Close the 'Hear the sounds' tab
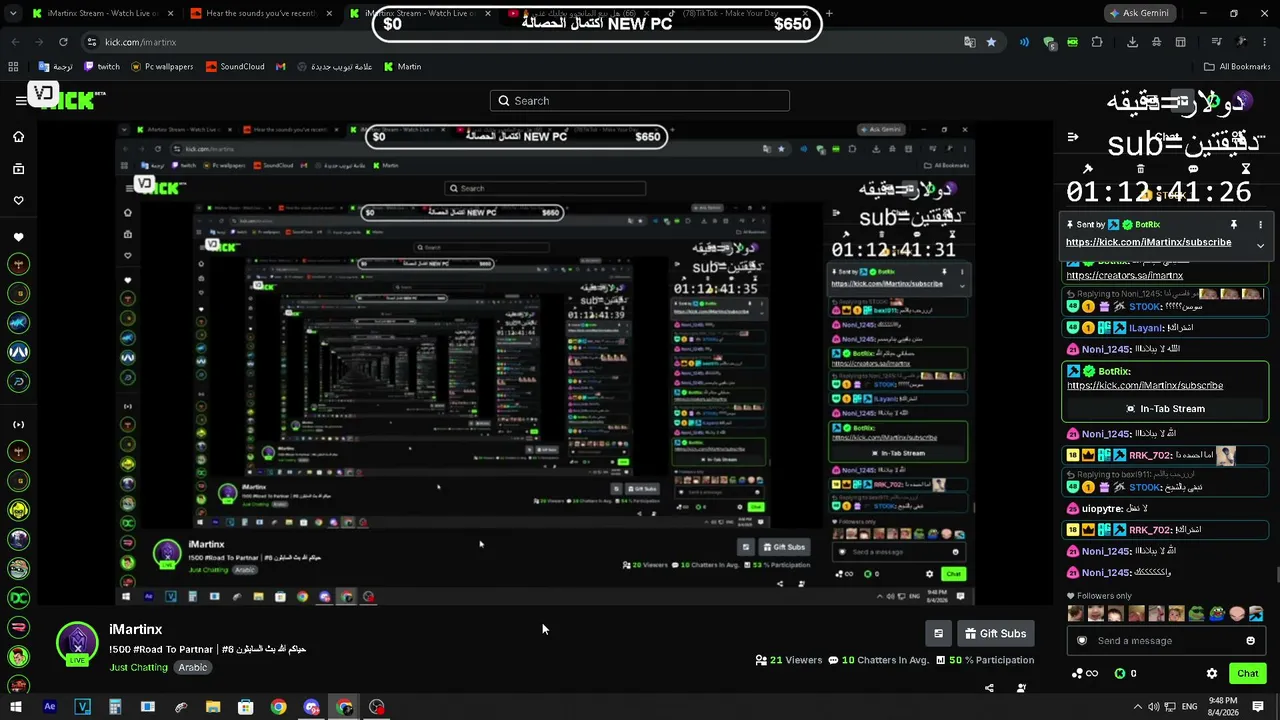 330,13
